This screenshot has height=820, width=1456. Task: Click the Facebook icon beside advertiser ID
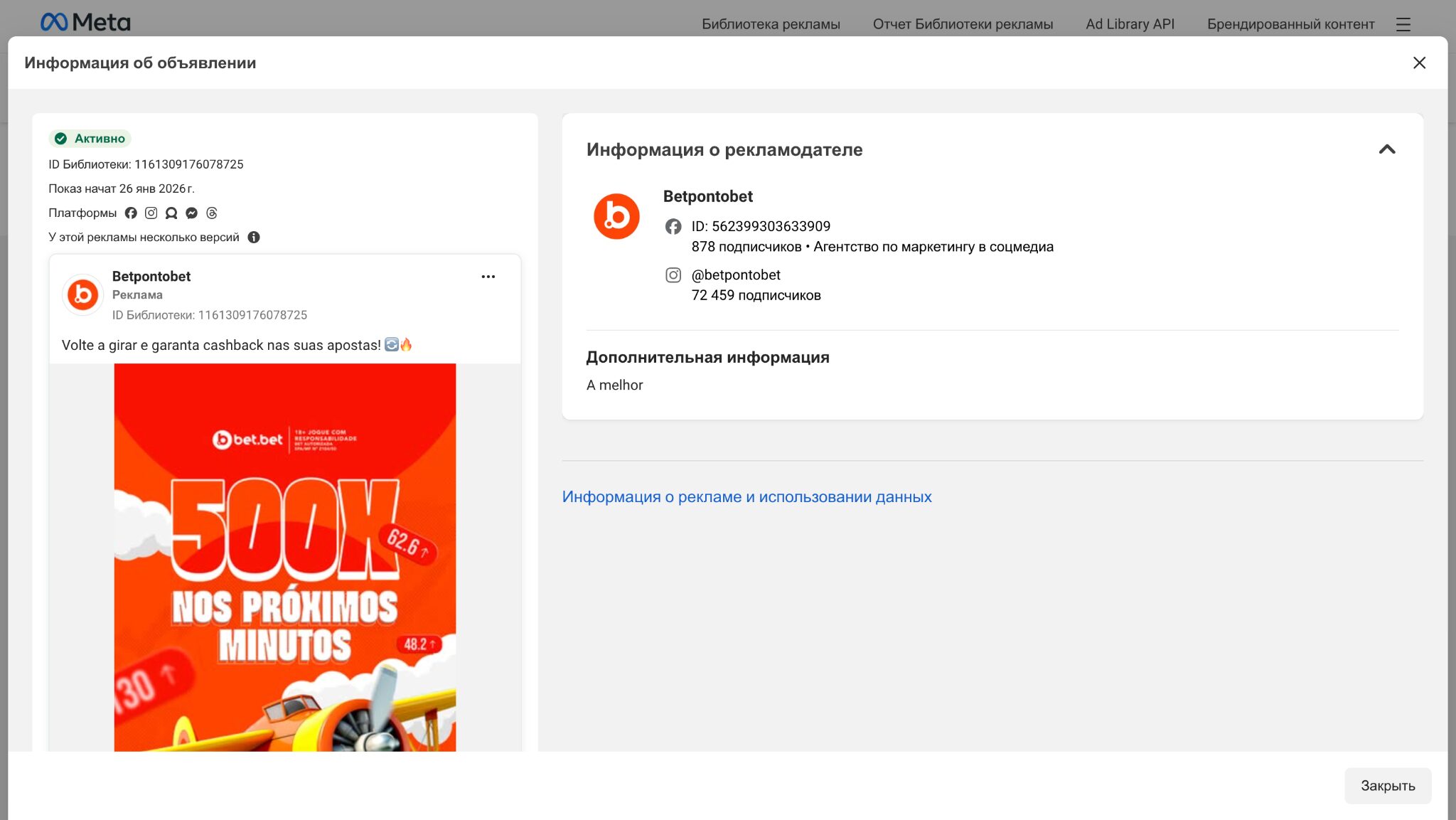(673, 226)
